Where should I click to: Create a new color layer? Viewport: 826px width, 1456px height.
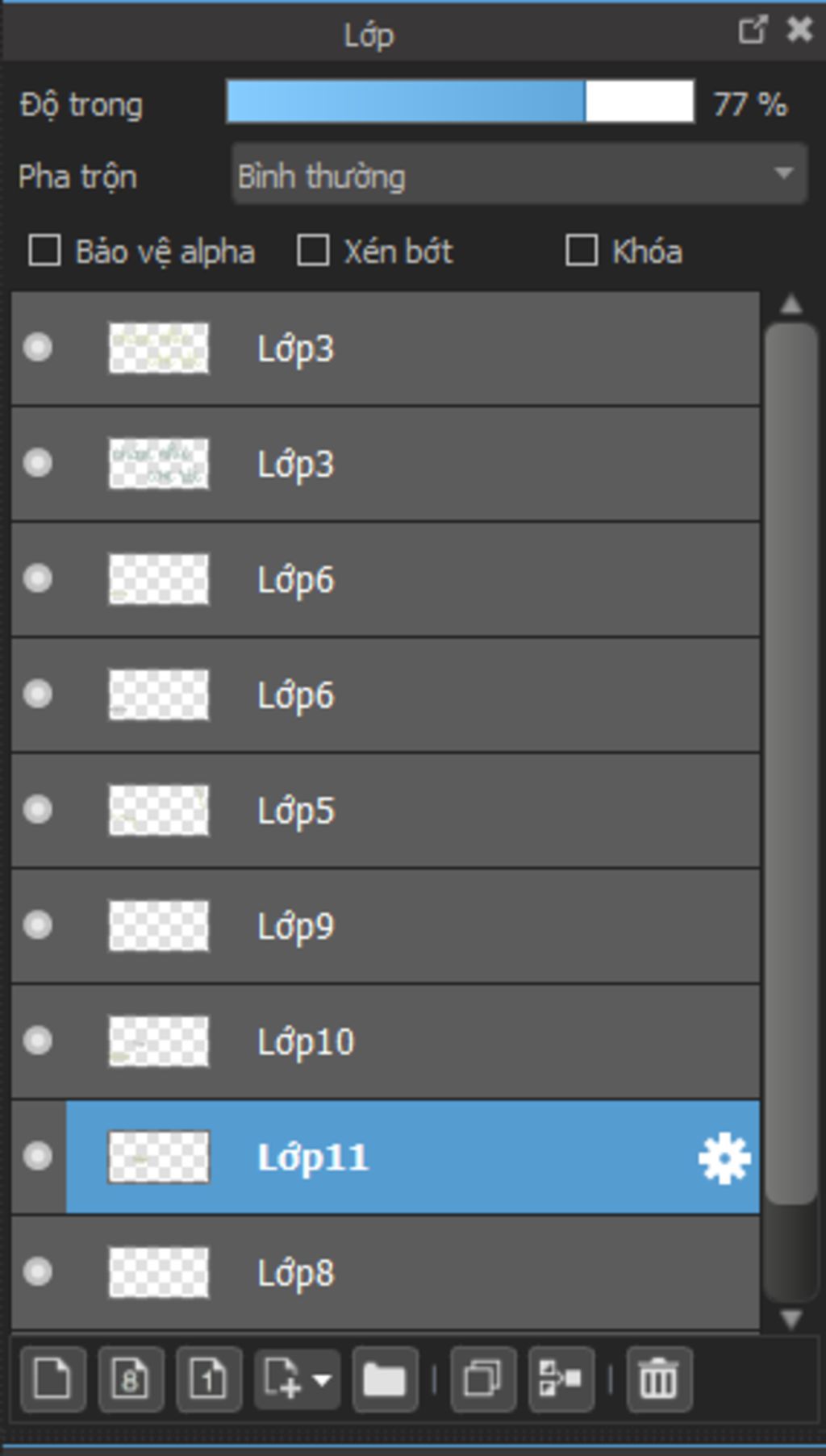(52, 1379)
